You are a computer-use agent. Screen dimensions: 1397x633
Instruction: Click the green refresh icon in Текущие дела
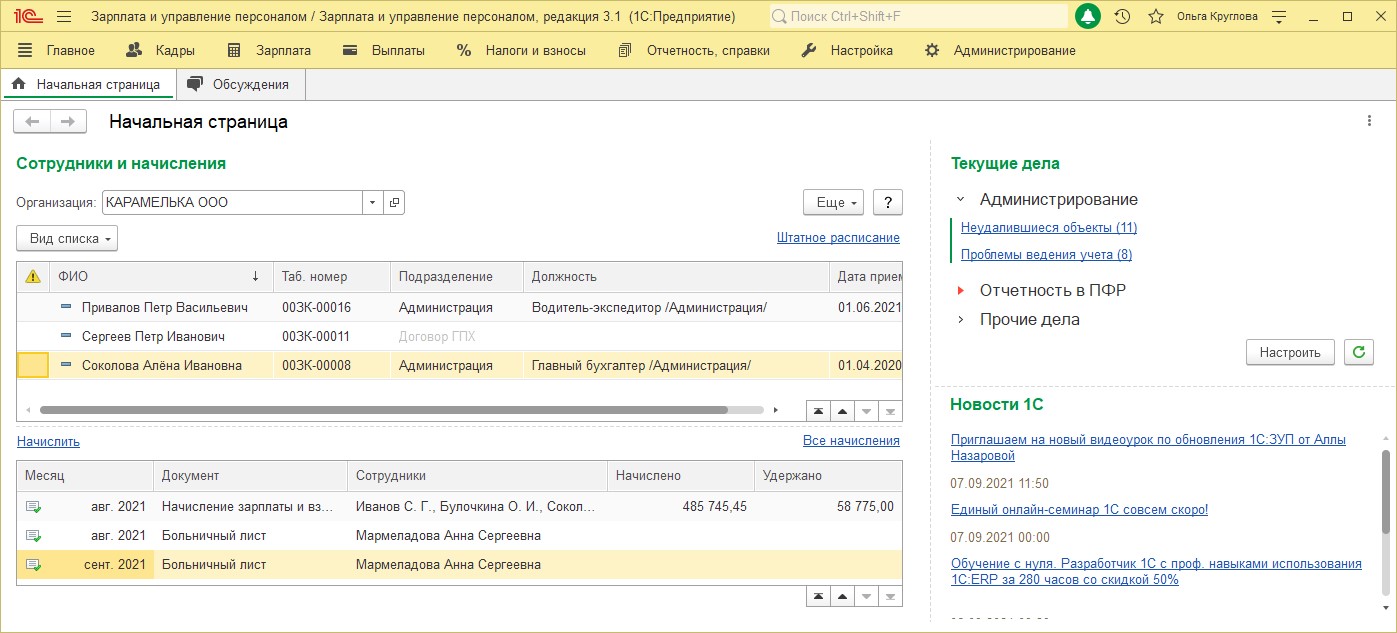[1358, 352]
